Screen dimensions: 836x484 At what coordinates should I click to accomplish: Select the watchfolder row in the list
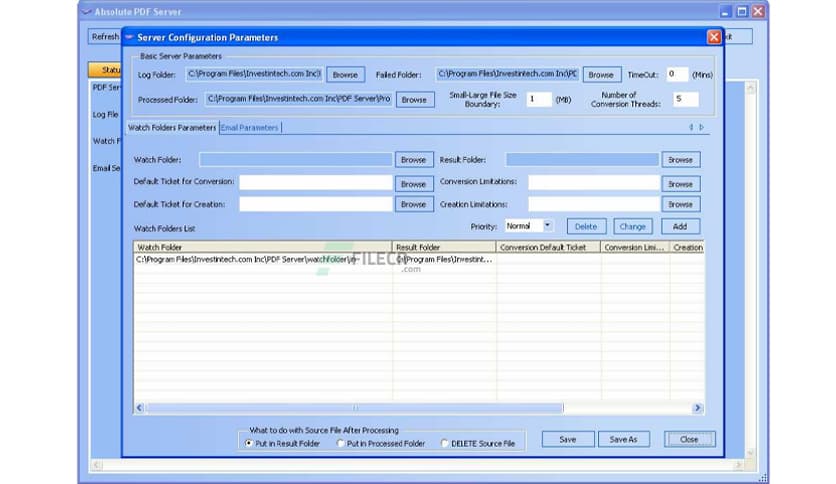coord(419,260)
